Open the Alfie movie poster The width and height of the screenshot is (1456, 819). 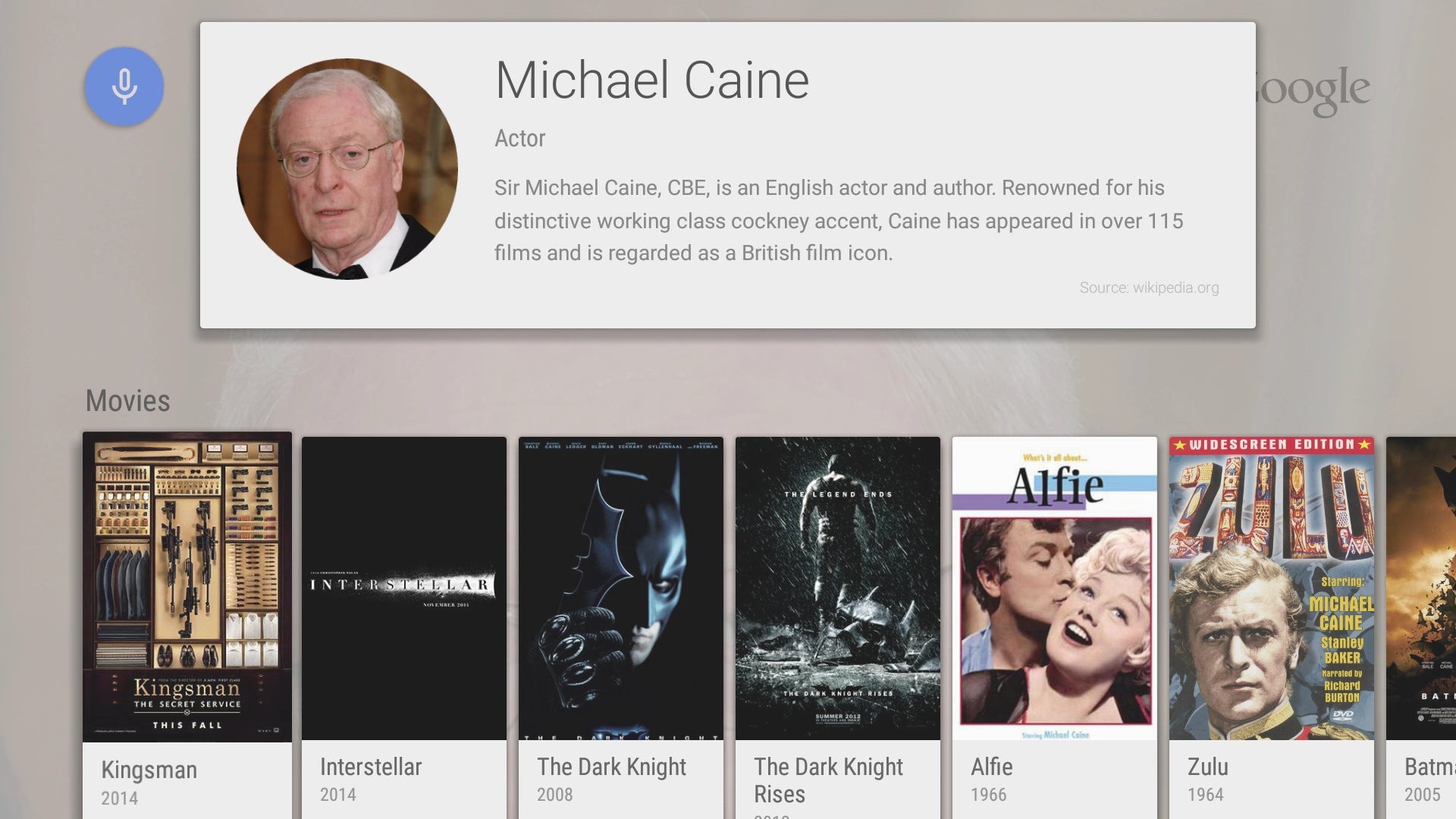[x=1054, y=588]
